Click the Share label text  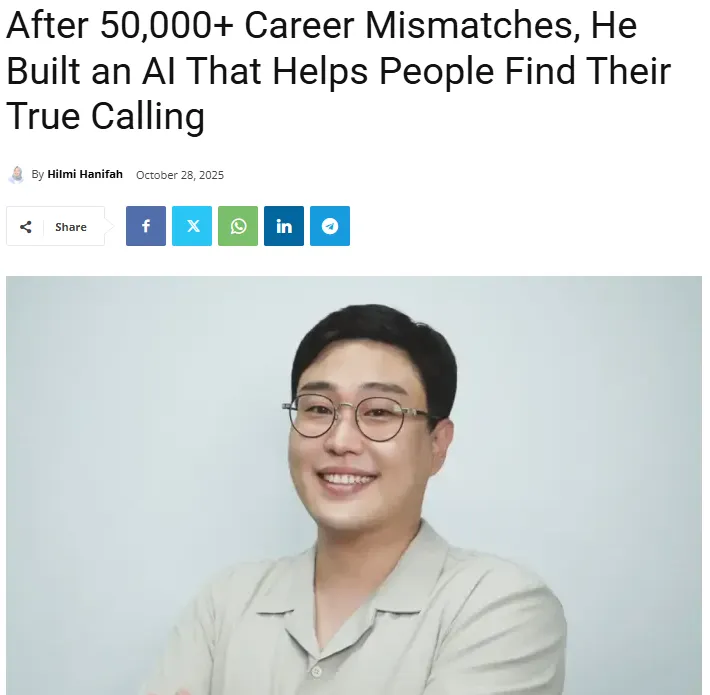[71, 227]
